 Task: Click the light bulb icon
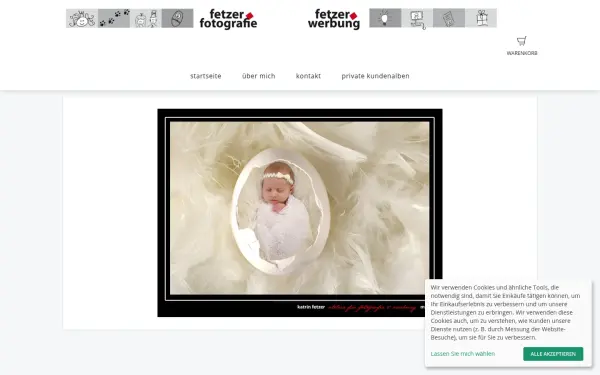(385, 18)
